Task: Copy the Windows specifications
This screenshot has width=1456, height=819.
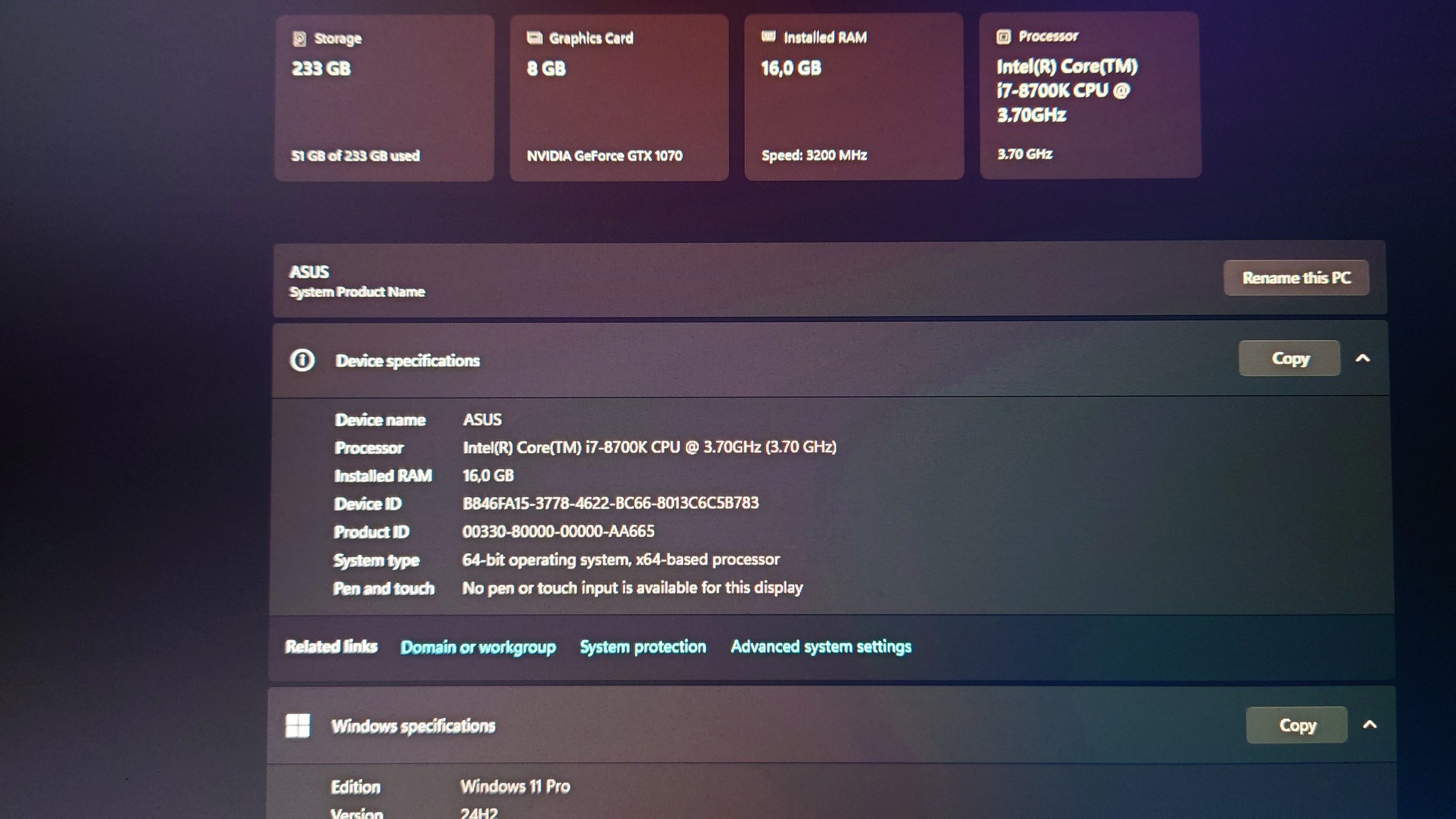Action: pos(1296,725)
